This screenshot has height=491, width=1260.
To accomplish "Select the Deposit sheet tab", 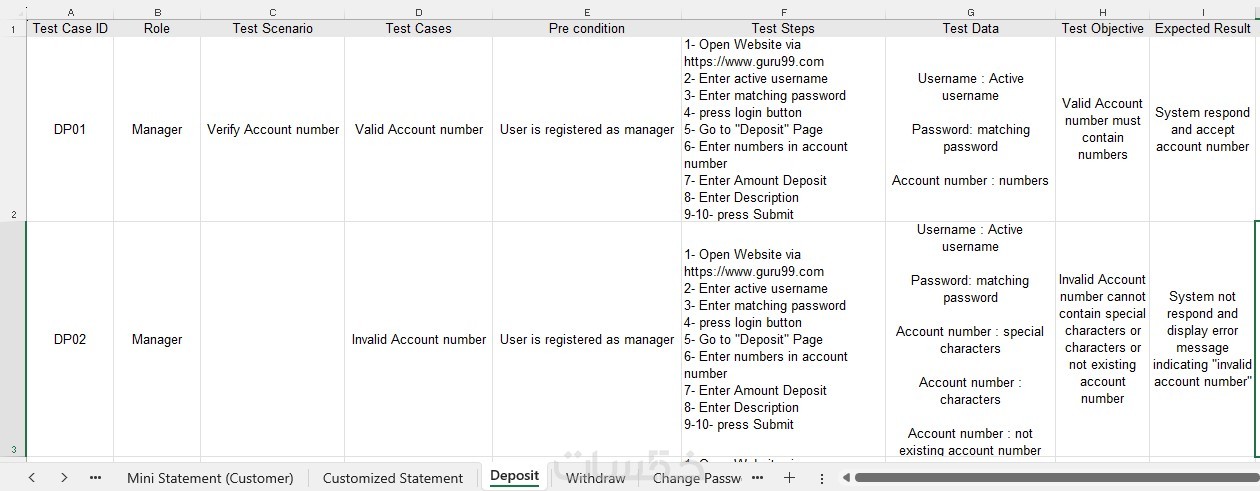I will [515, 477].
